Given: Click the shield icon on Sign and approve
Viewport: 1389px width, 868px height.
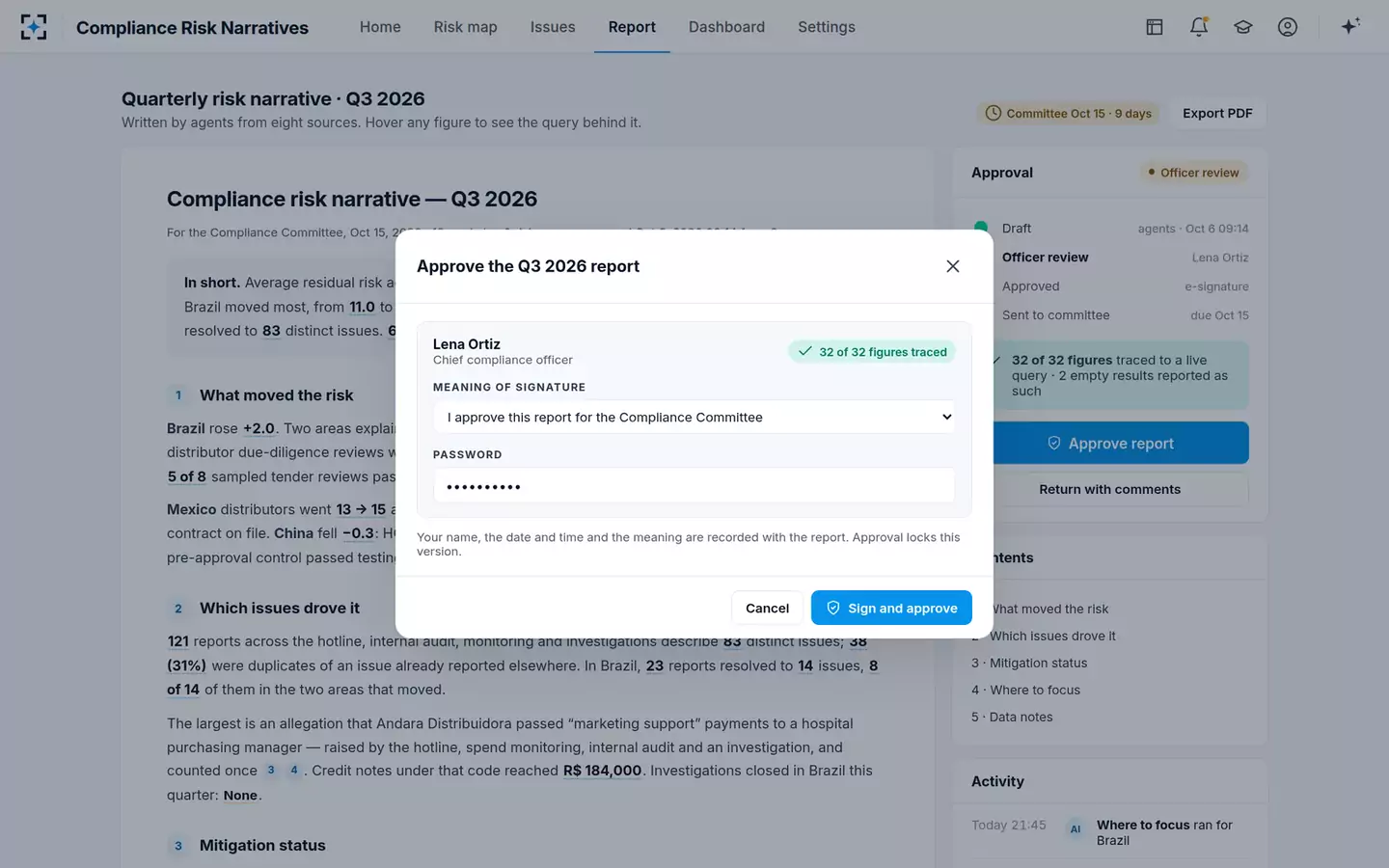Looking at the screenshot, I should click(x=833, y=608).
